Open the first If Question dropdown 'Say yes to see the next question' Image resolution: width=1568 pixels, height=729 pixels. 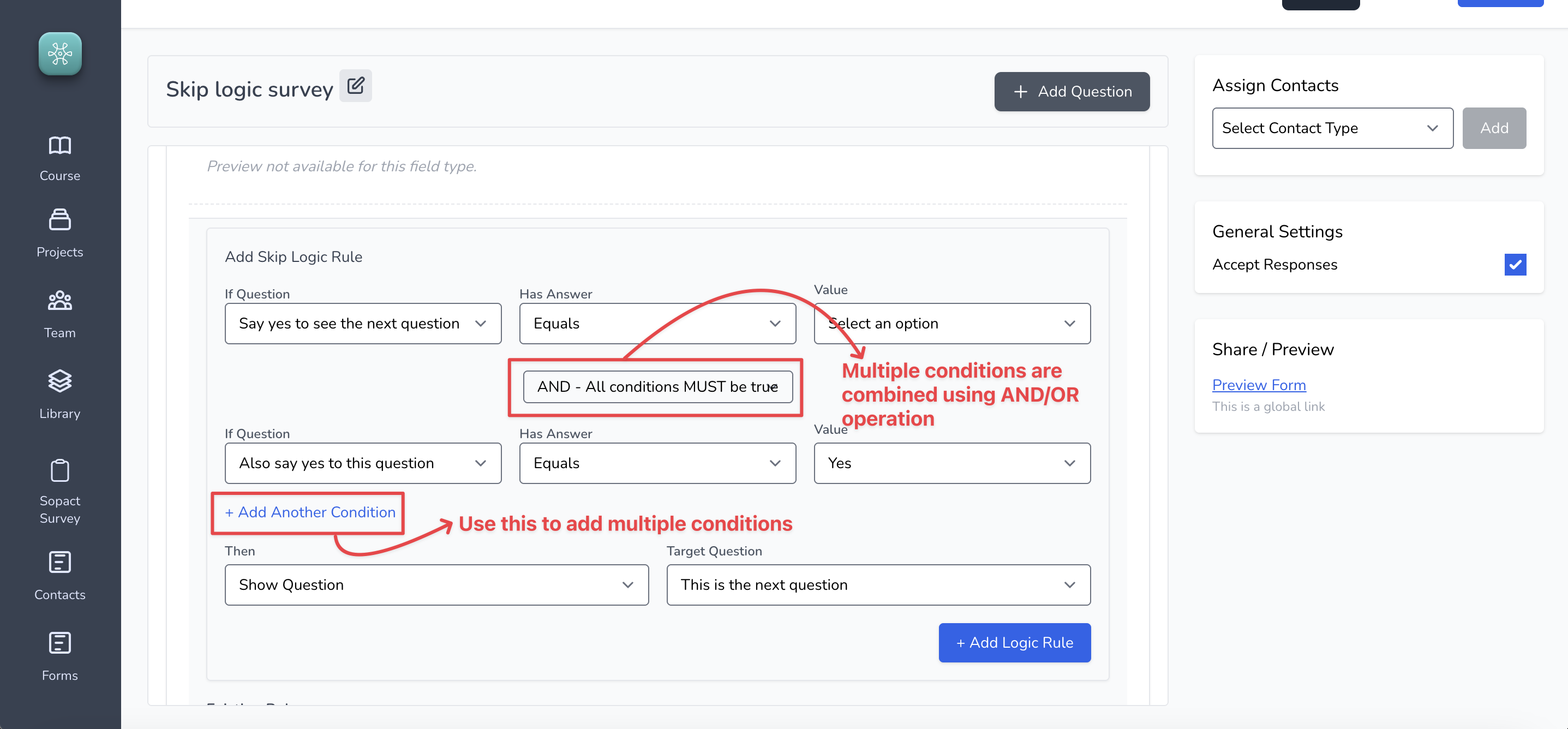click(363, 324)
